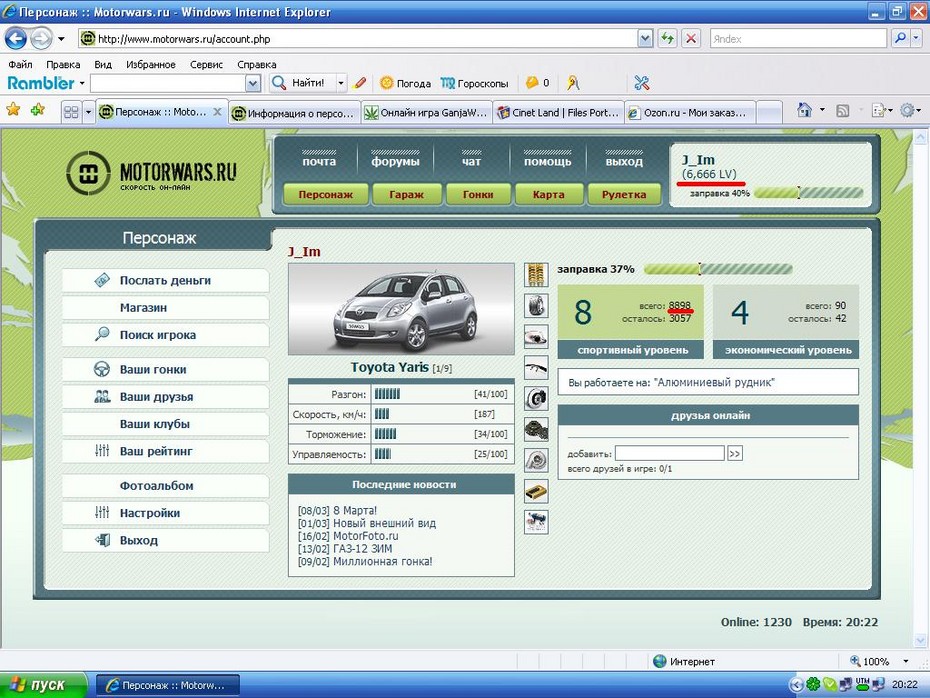
Task: Click the browser Forward arrow button
Action: coord(41,39)
